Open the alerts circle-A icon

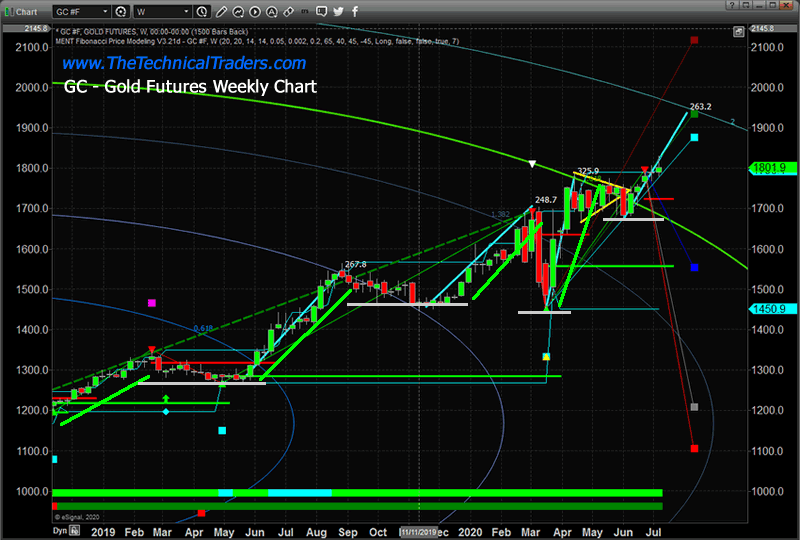click(271, 11)
